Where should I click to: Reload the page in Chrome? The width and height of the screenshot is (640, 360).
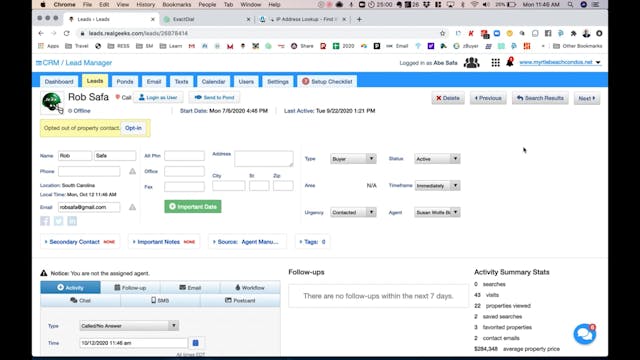click(x=67, y=33)
